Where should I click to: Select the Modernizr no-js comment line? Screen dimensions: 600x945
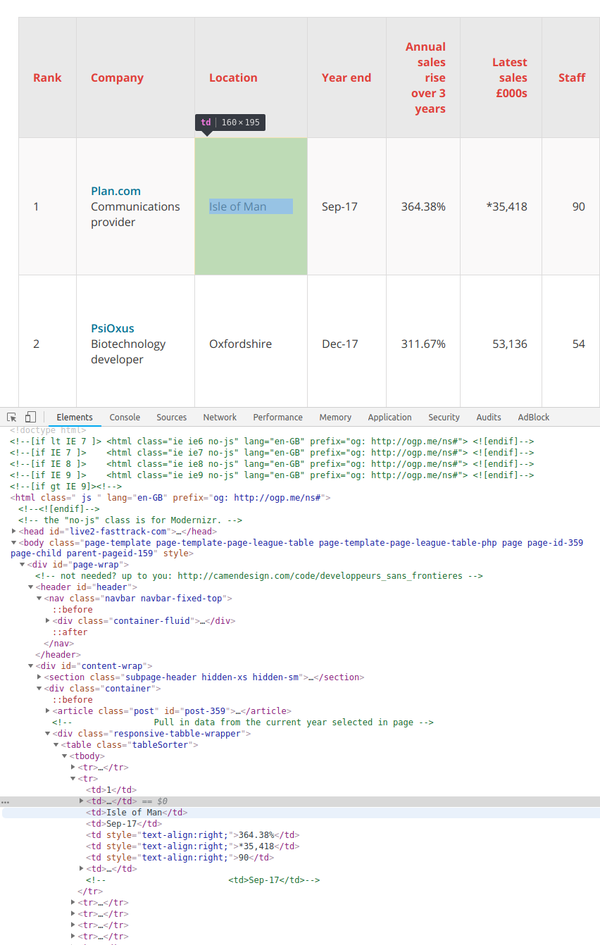pos(130,520)
